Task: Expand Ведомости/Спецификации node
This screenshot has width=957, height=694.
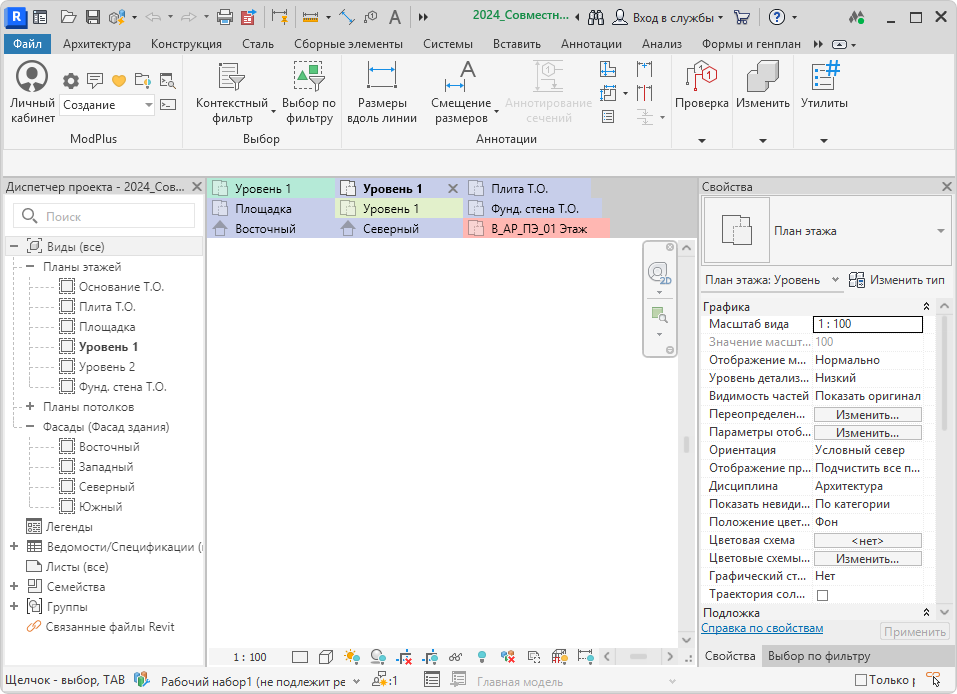Action: click(x=13, y=546)
